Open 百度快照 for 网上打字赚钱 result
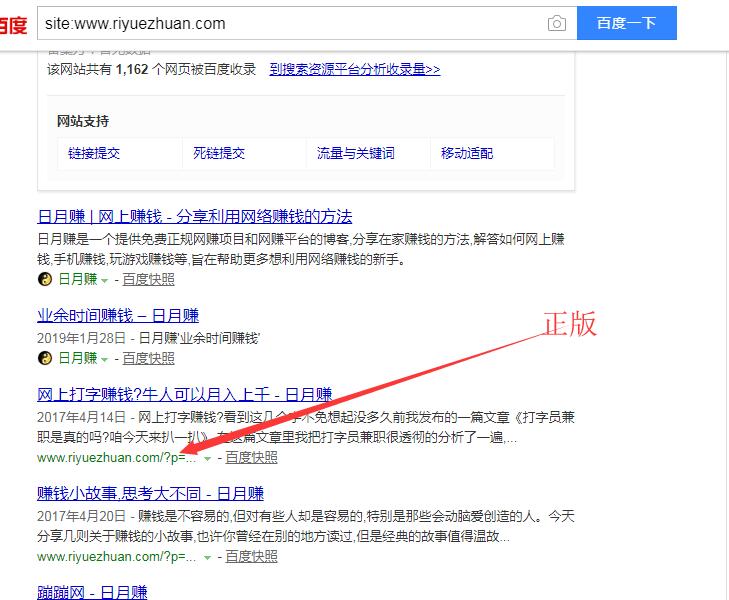 [x=252, y=458]
